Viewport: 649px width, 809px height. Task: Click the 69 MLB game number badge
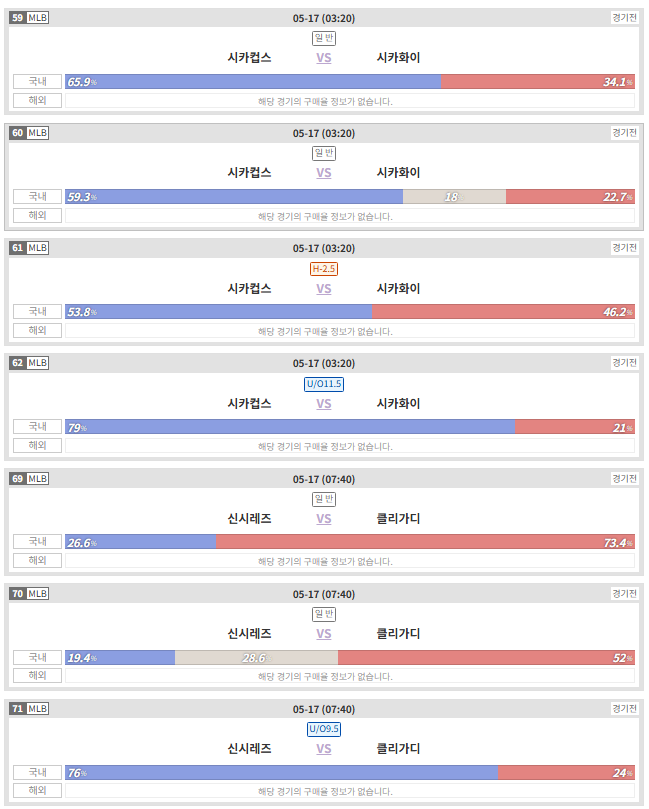29,479
